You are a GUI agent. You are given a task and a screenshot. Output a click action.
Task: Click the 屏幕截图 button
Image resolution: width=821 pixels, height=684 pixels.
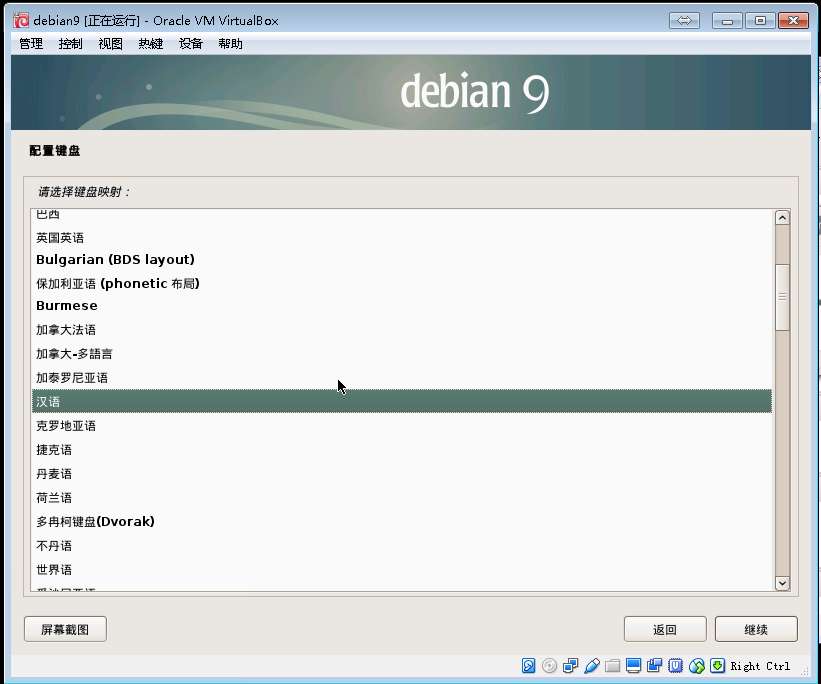coord(65,629)
